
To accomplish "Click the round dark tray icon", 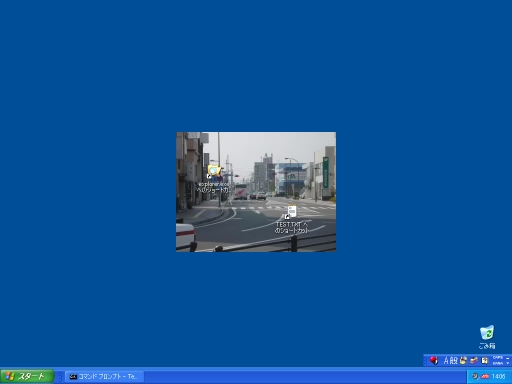I will click(475, 377).
